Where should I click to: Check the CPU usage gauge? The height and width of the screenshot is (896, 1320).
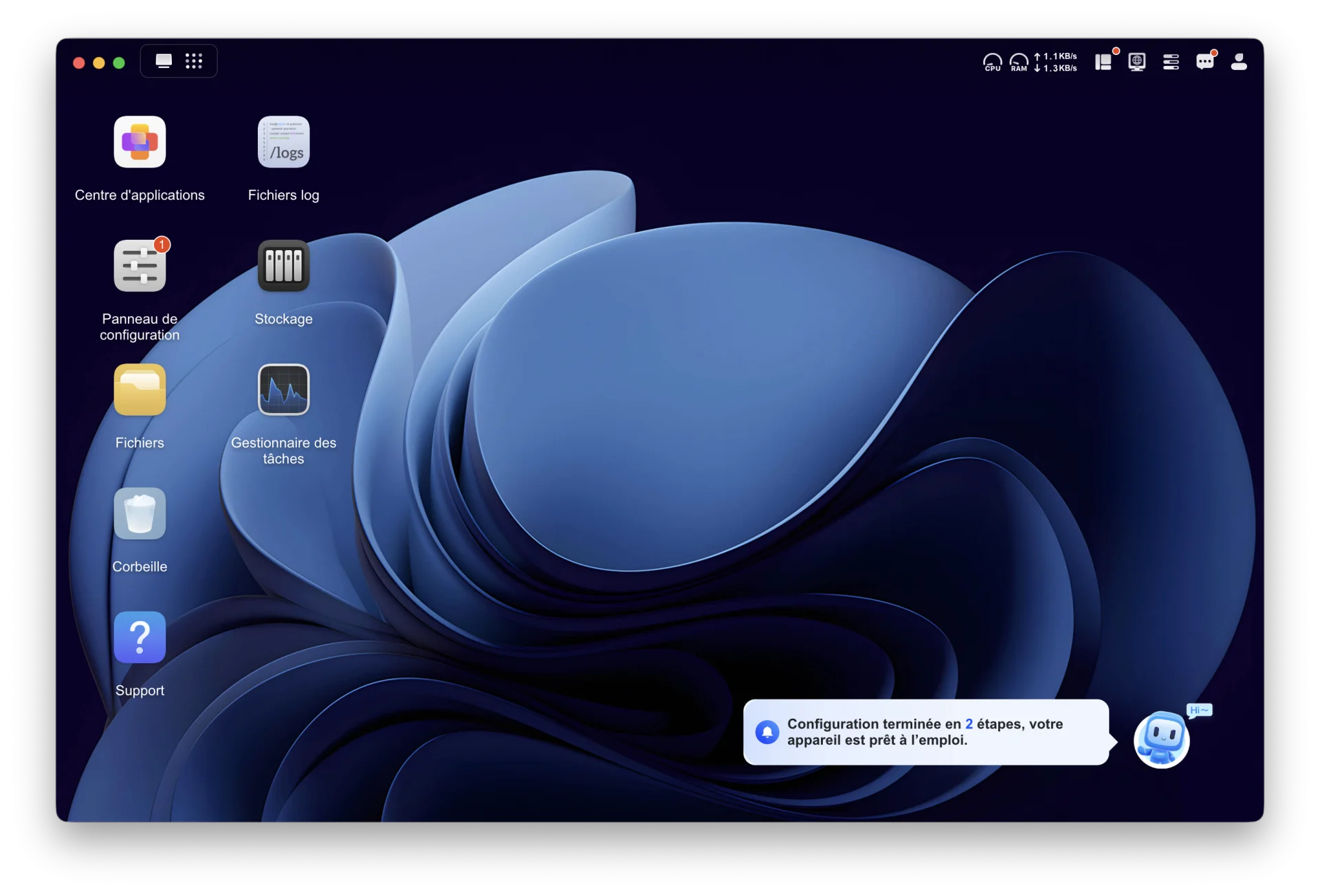(x=992, y=63)
